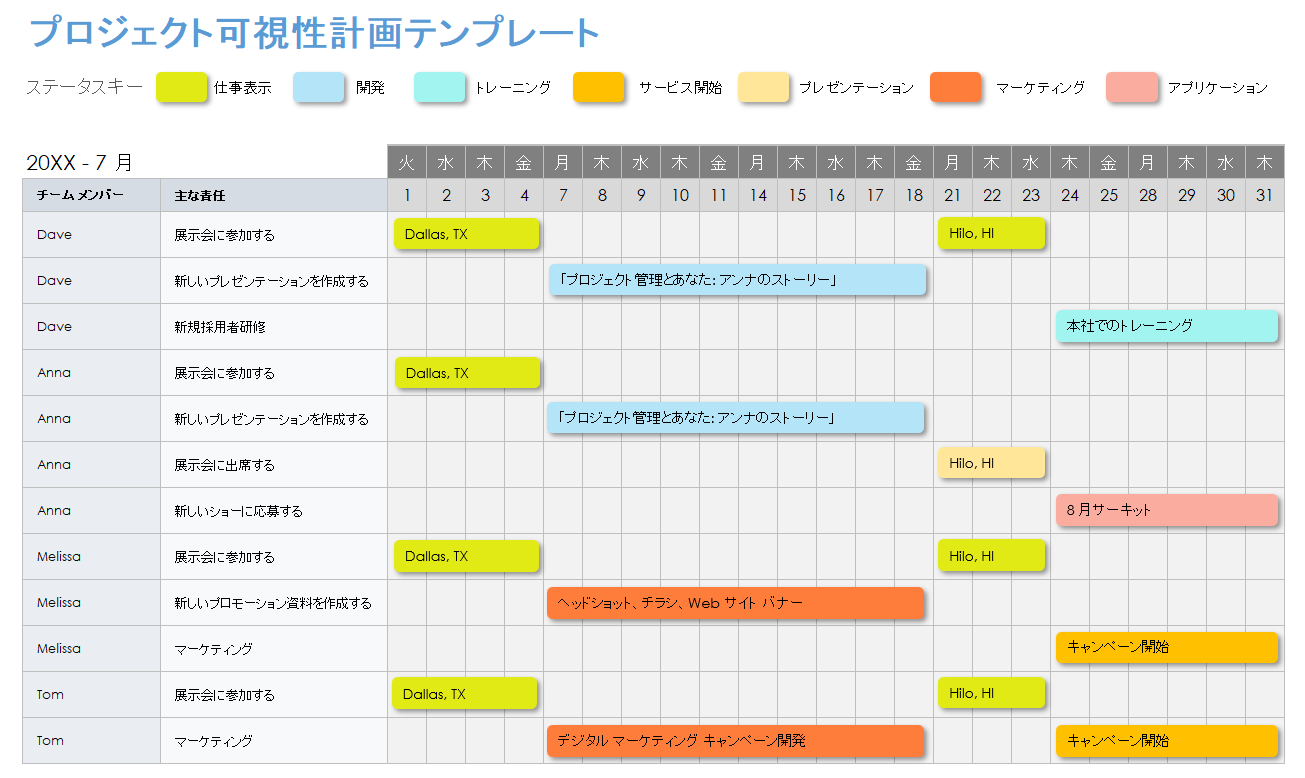Select Anna's pale yellow Hilo, HI bar
Image resolution: width=1305 pixels, height=778 pixels.
pyautogui.click(x=991, y=463)
